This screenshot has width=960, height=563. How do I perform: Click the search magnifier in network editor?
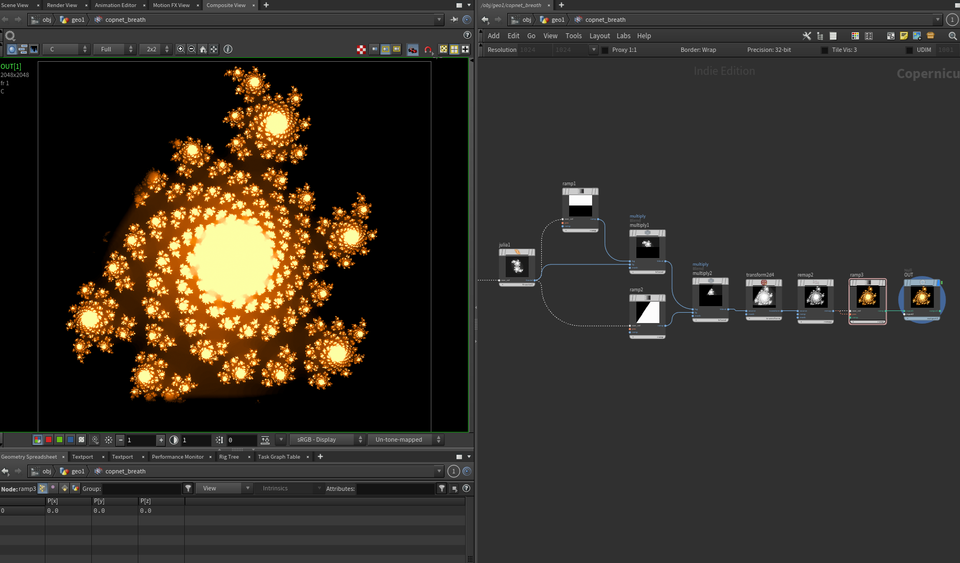pos(951,35)
